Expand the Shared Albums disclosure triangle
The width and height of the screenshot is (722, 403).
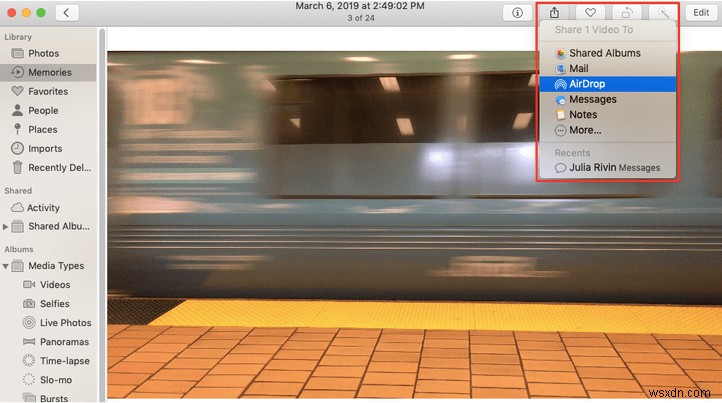coord(5,227)
